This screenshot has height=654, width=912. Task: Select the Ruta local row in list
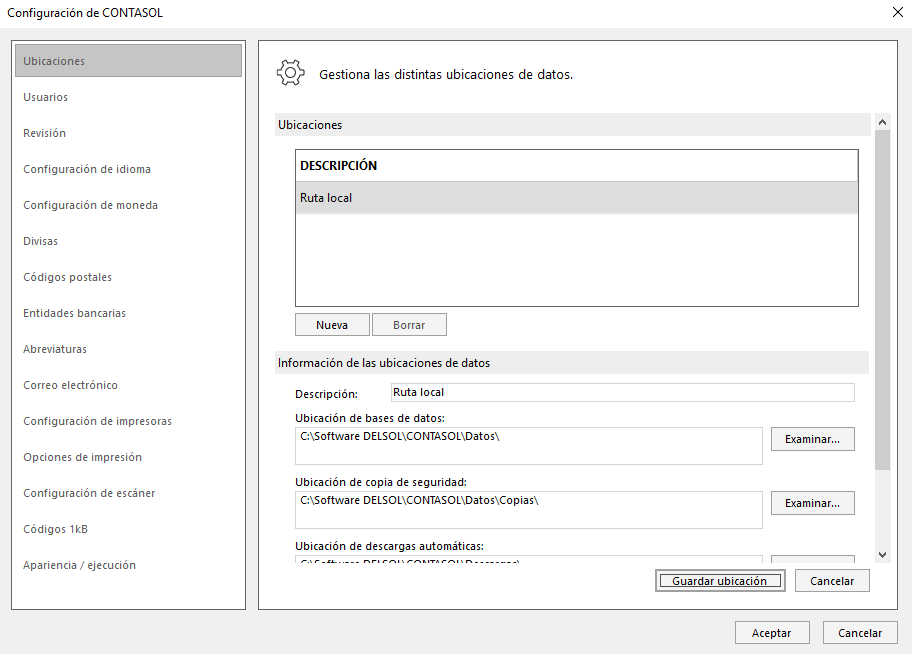click(x=576, y=198)
